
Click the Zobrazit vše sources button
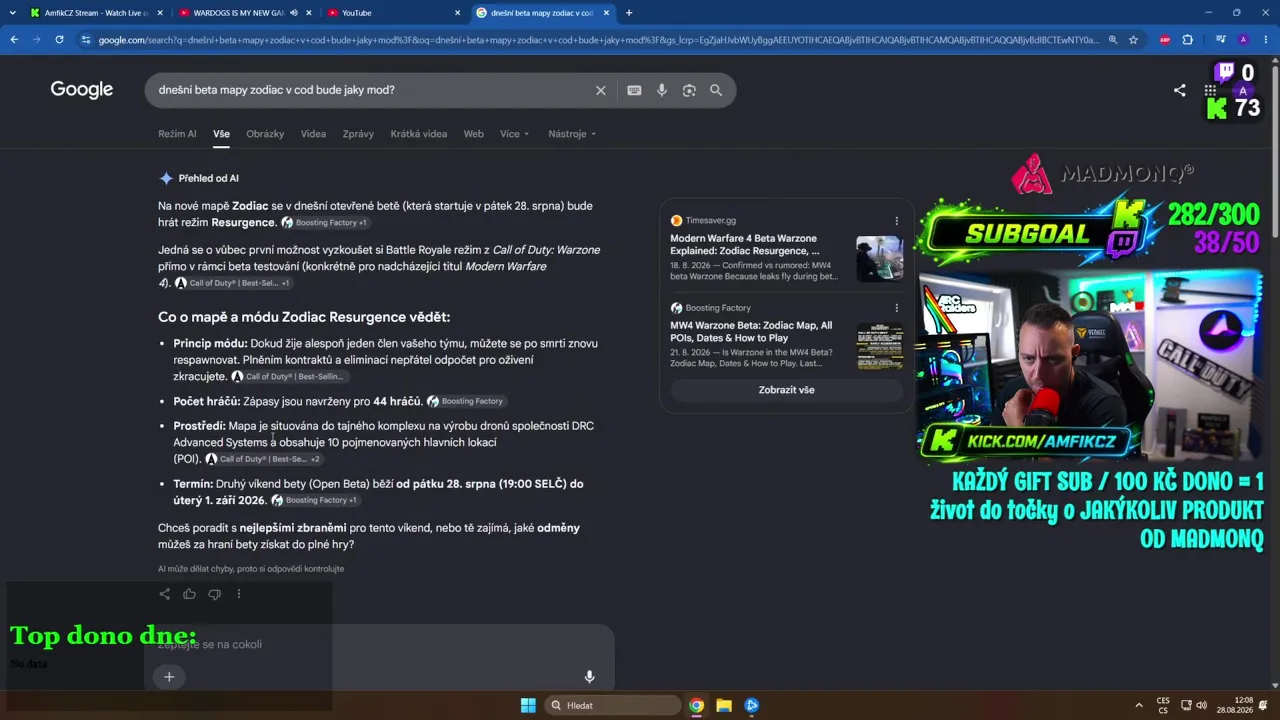(x=786, y=390)
